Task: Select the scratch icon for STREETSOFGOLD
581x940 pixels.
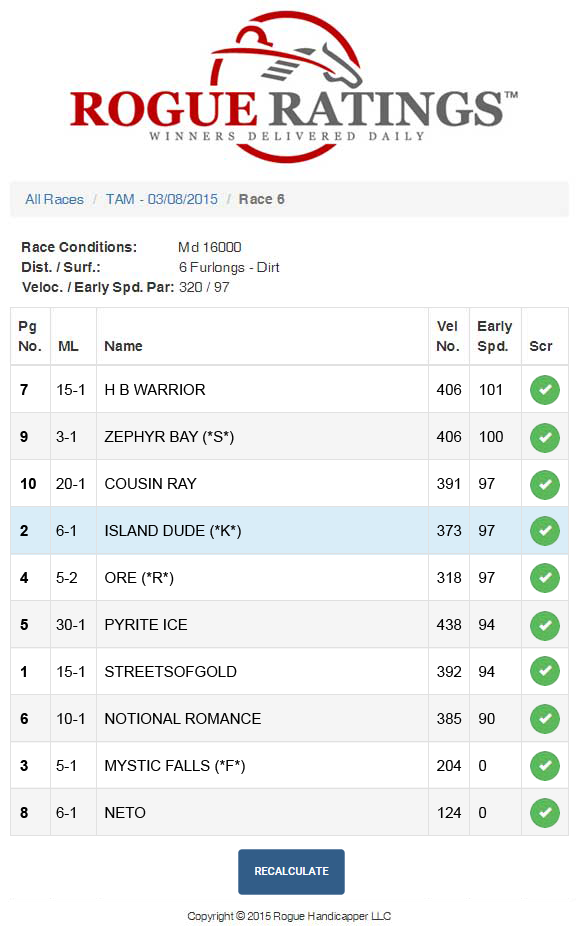Action: [544, 671]
